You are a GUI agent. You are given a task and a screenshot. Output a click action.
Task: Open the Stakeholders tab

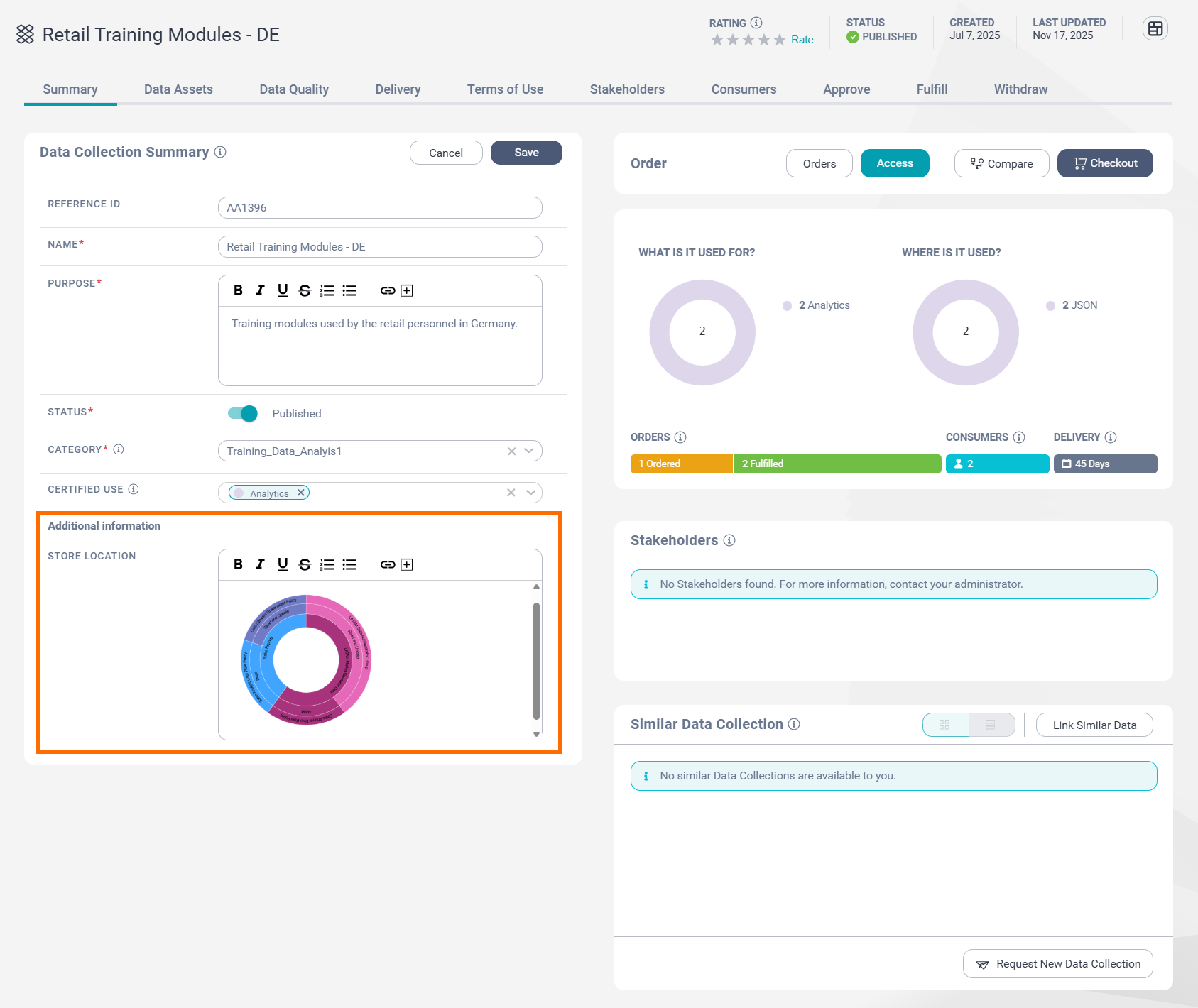point(627,89)
